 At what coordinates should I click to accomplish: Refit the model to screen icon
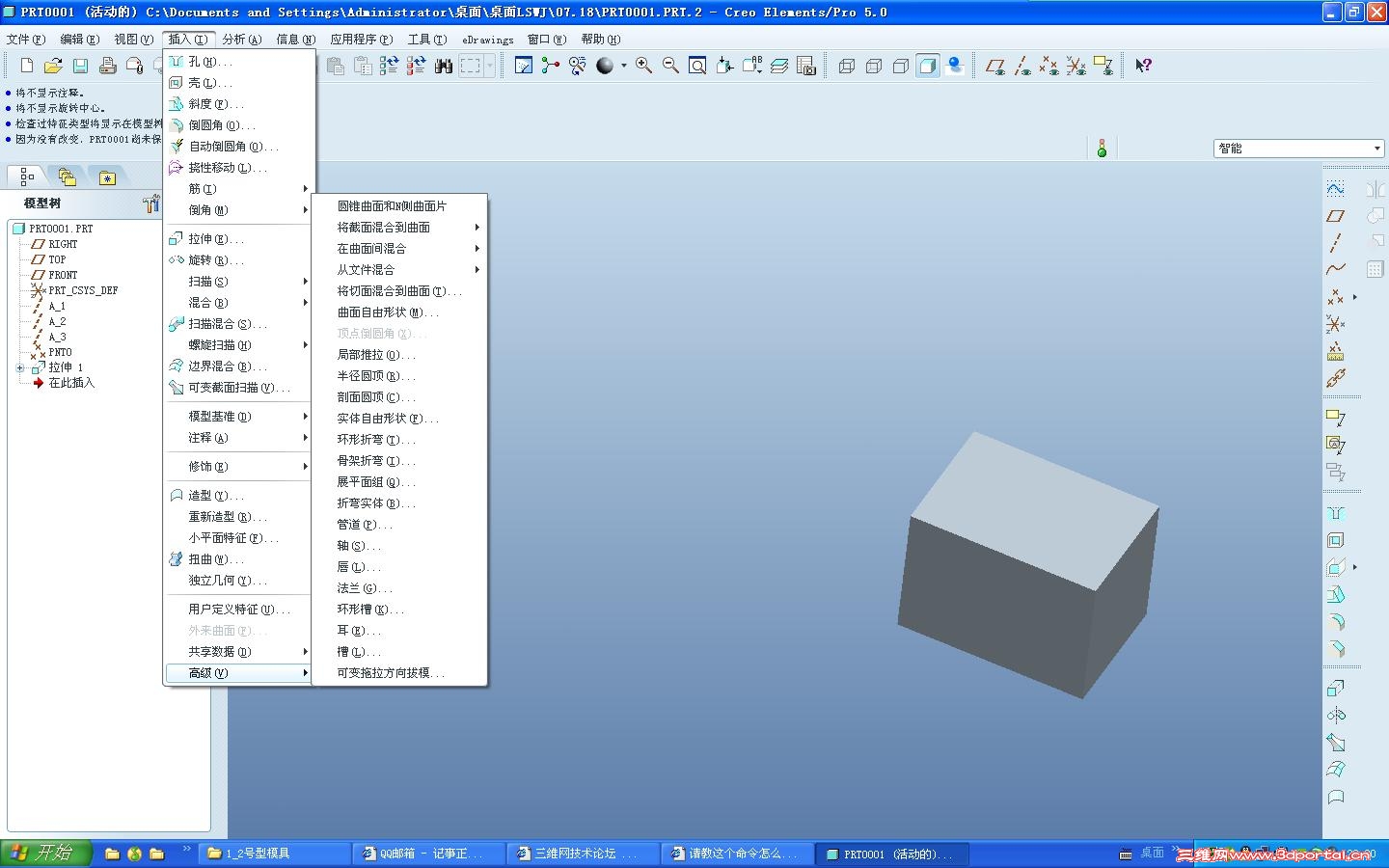697,66
